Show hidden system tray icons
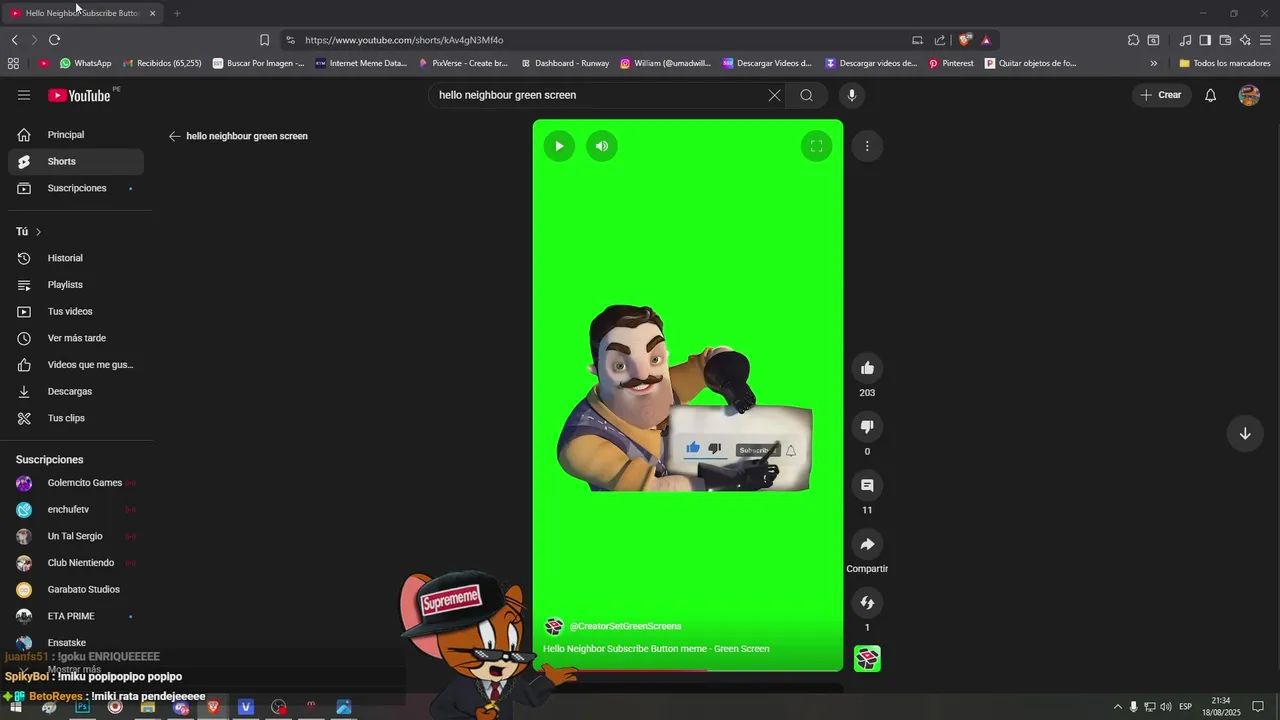1280x720 pixels. tap(1117, 707)
